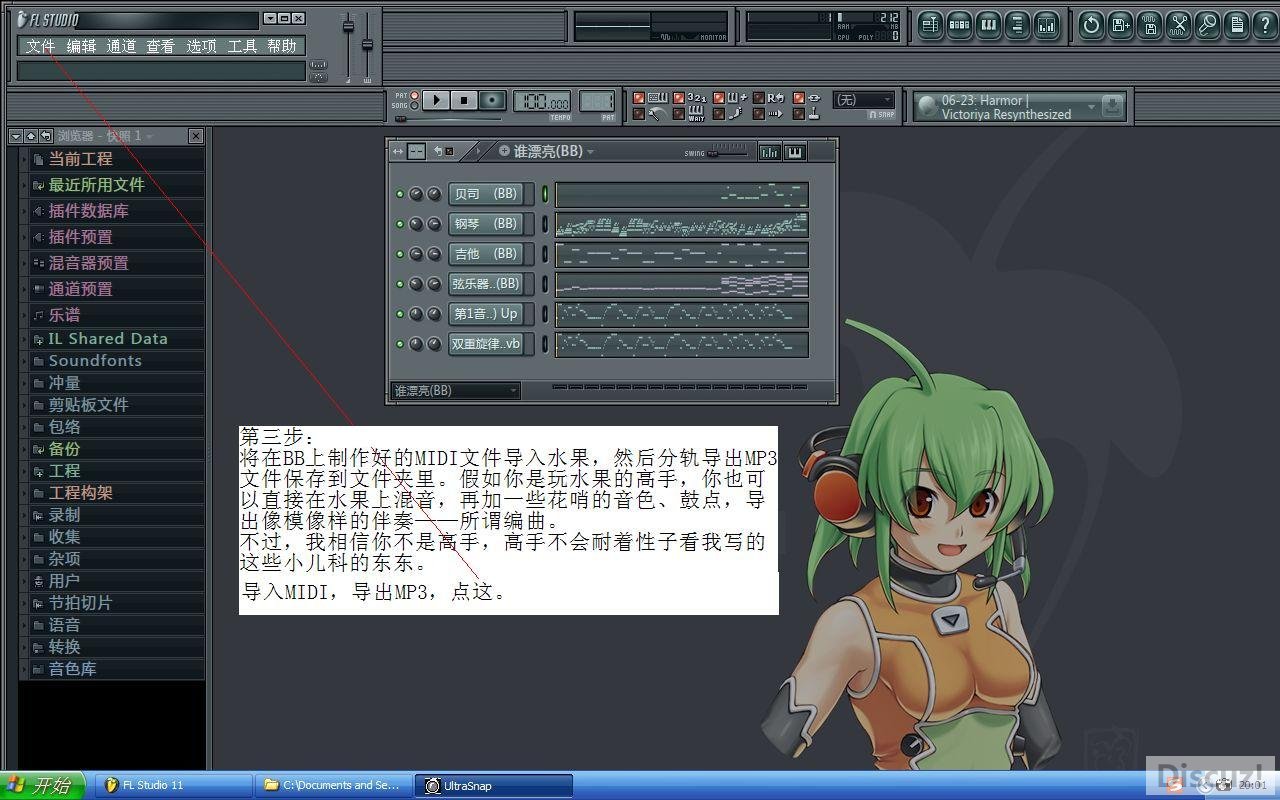This screenshot has height=800, width=1280.
Task: Open the 通道 menu
Action: point(121,46)
